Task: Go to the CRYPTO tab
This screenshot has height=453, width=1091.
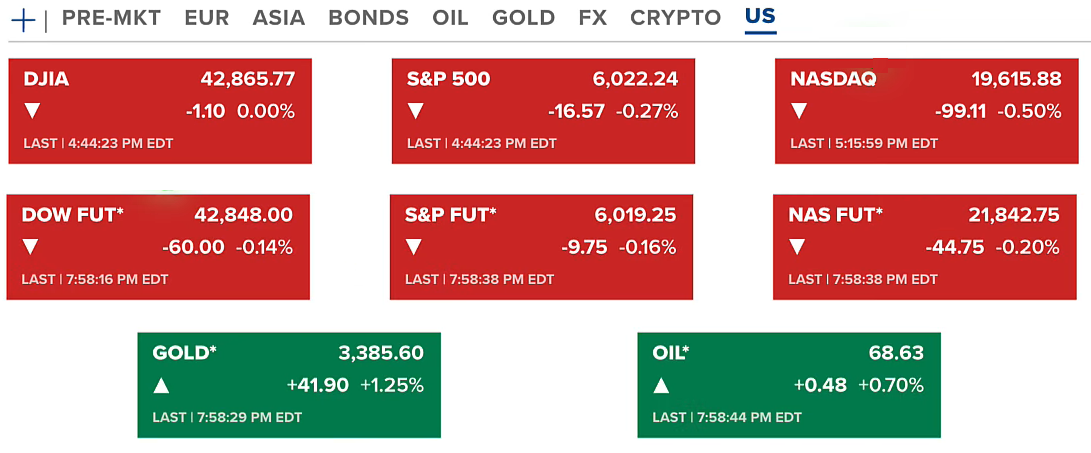Action: pos(675,18)
